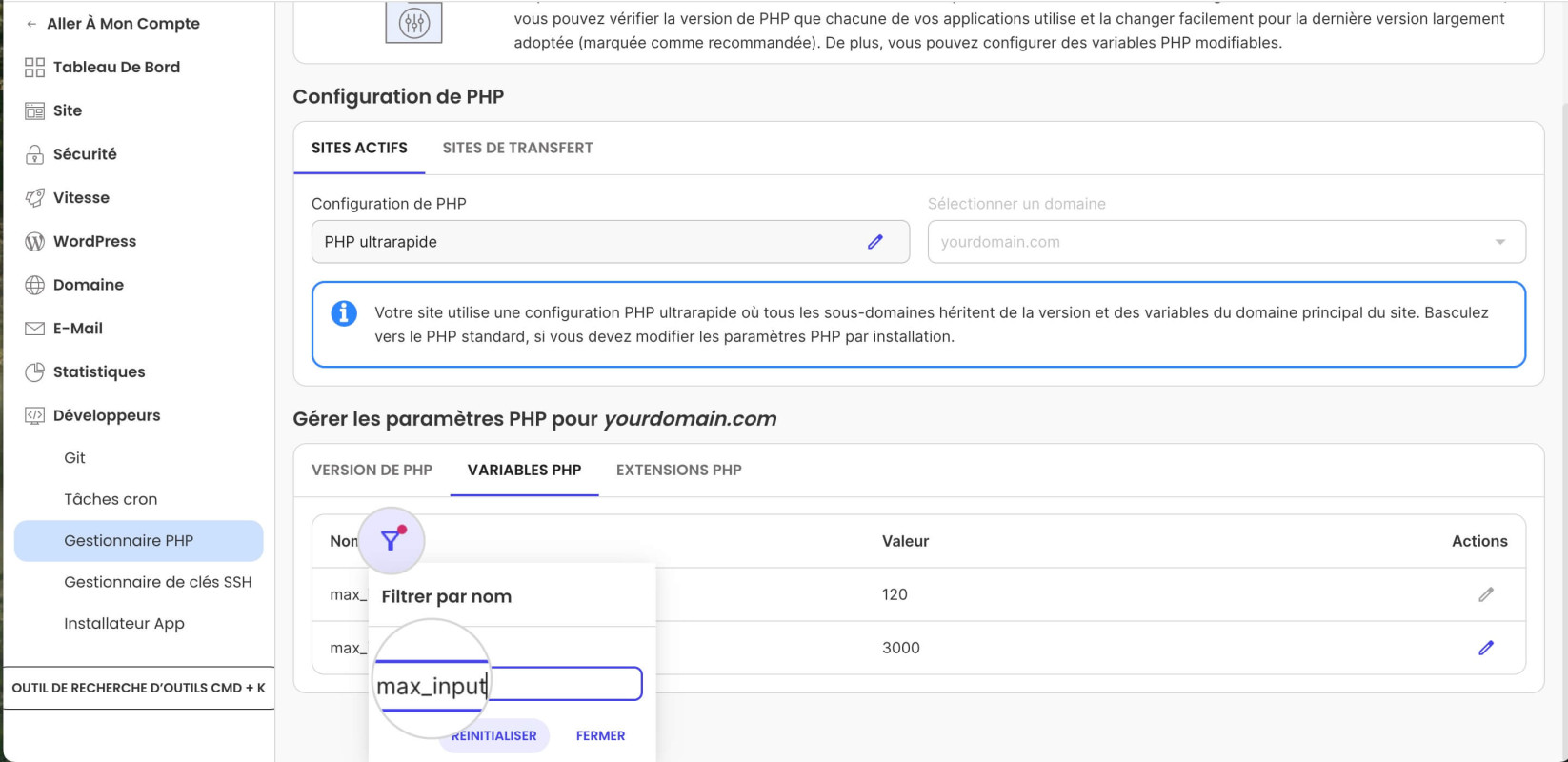1568x762 pixels.
Task: Edit PHP ultrarapide configuration with the pencil icon
Action: [875, 242]
